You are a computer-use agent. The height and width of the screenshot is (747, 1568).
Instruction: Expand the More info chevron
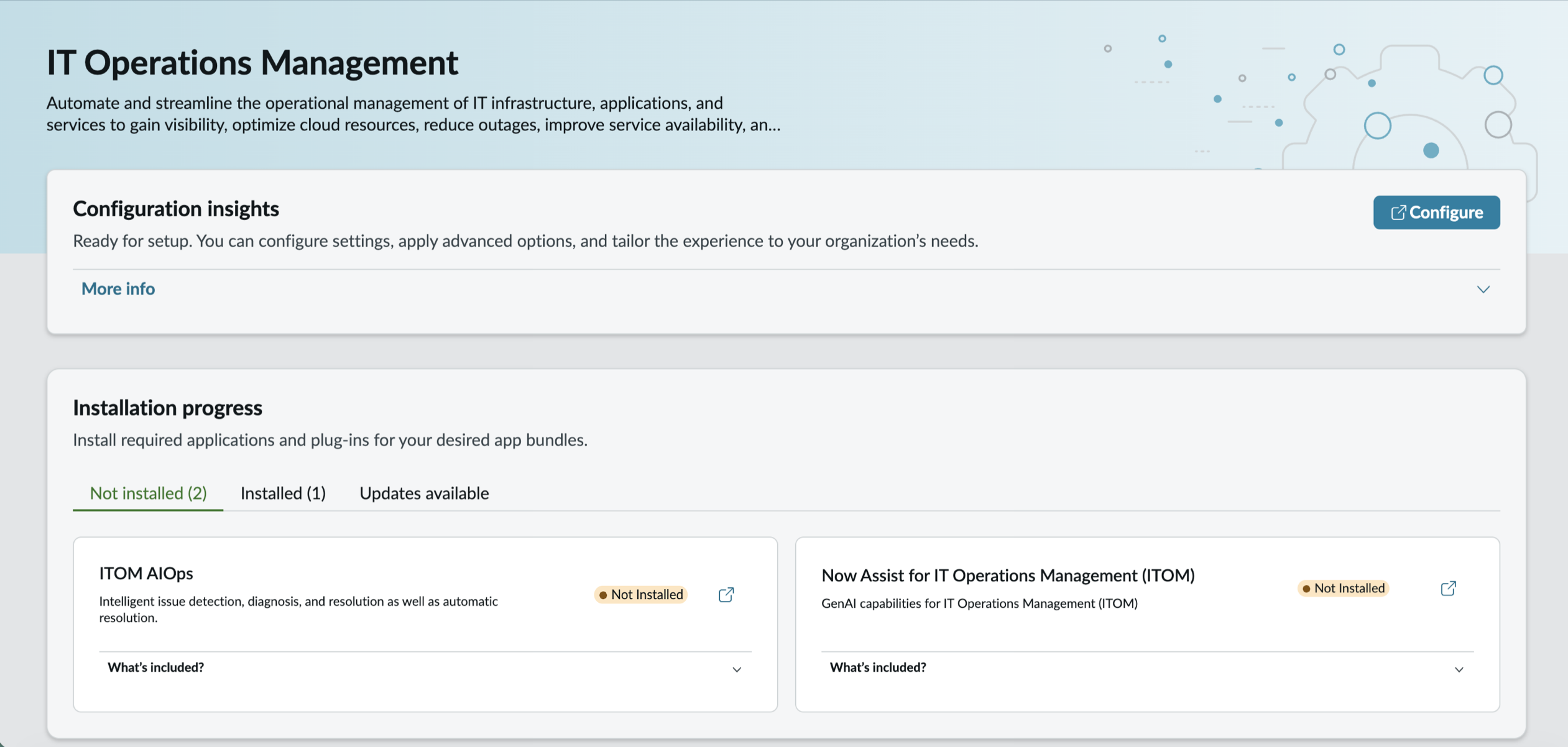click(x=1483, y=290)
